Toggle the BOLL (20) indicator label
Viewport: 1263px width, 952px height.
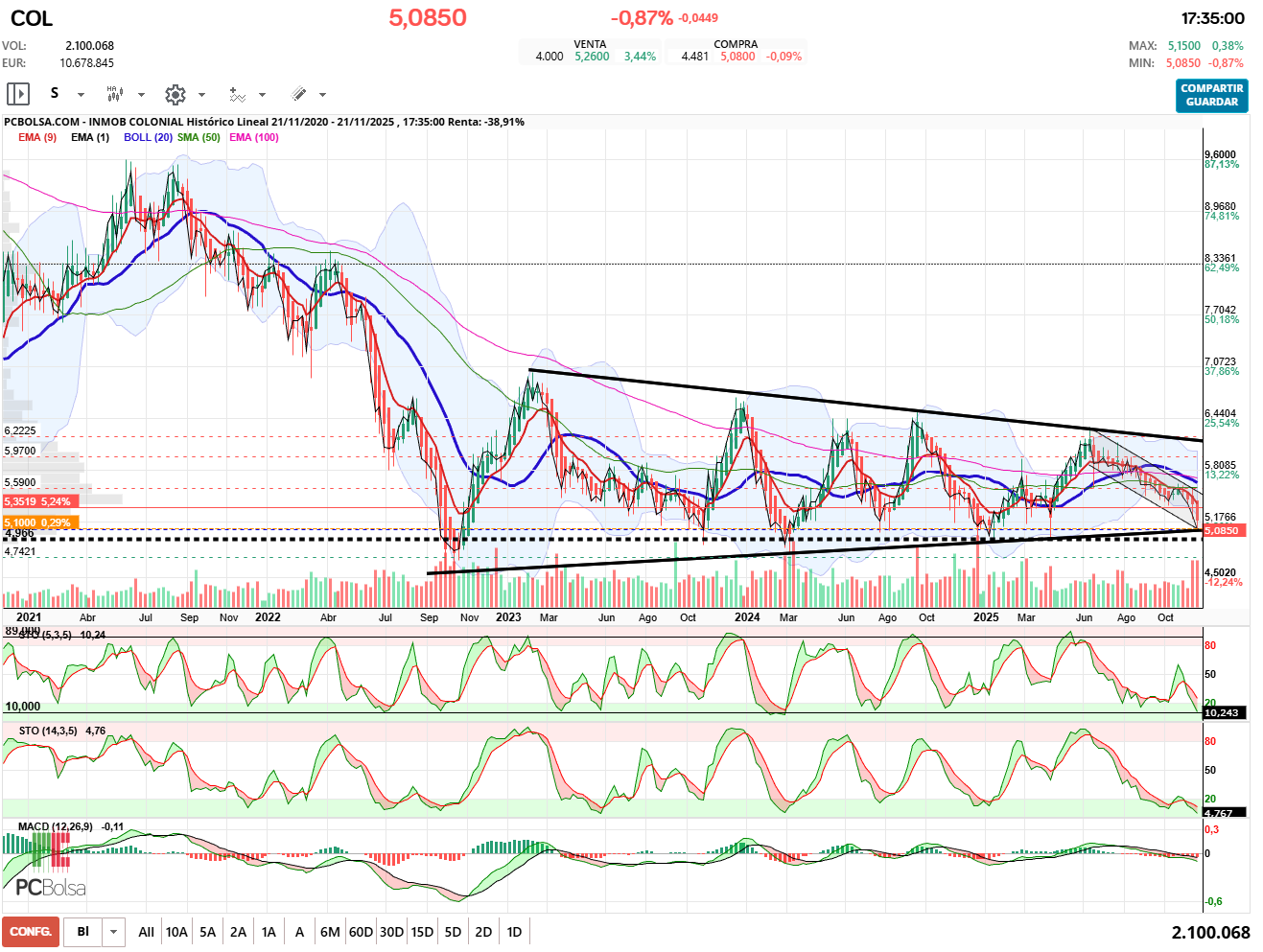148,137
